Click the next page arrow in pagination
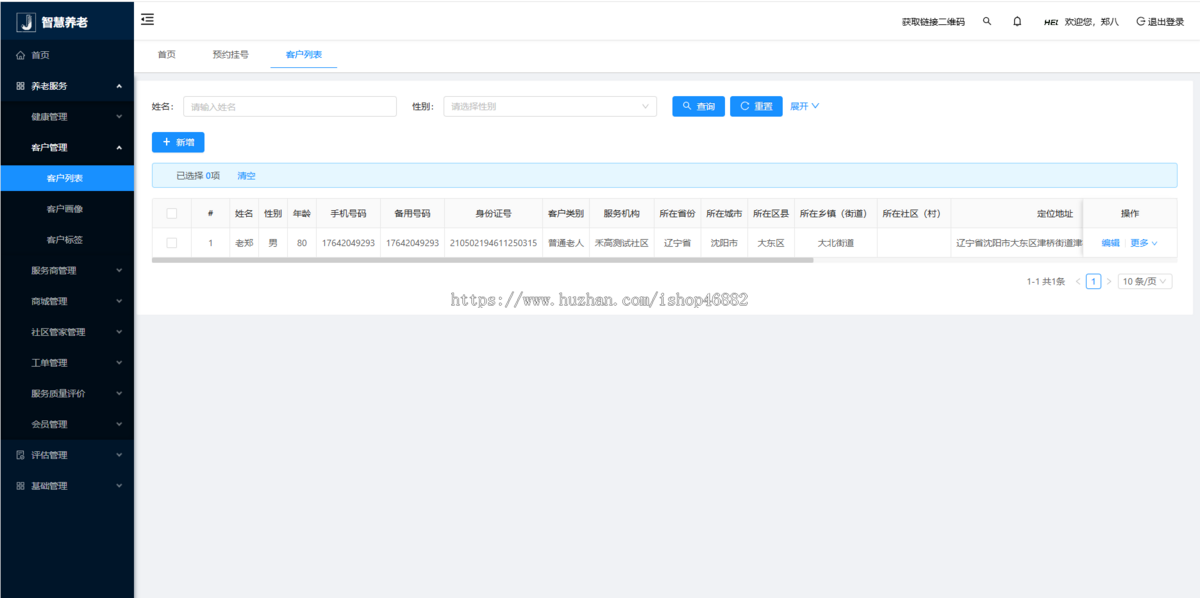Image resolution: width=1200 pixels, height=598 pixels. [x=1109, y=282]
